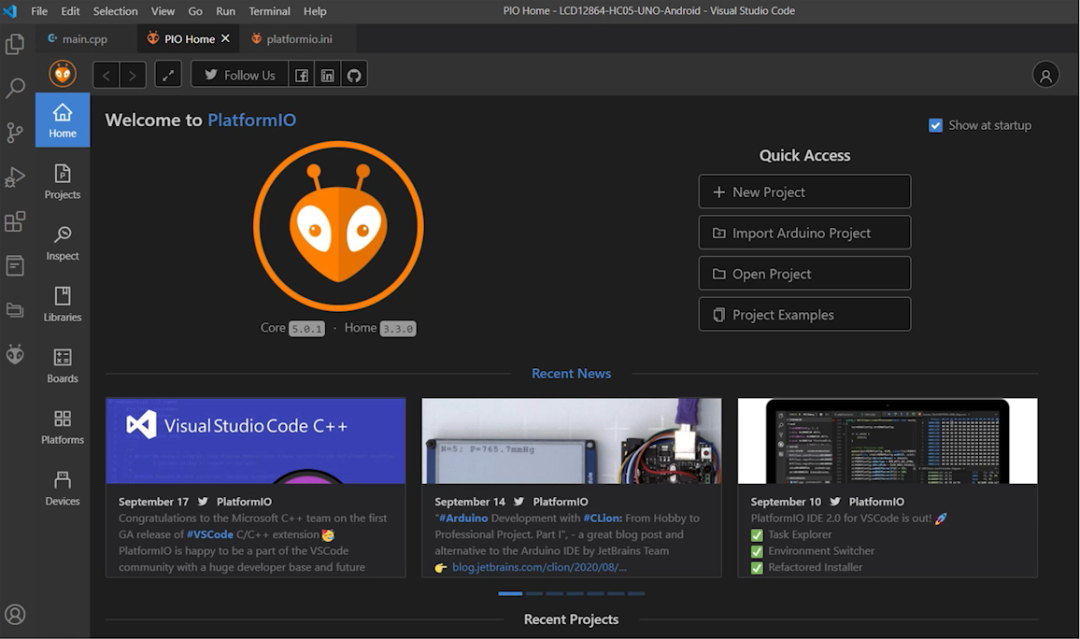Open Visual Studio Code C++ news thumbnail
This screenshot has height=639, width=1080.
coord(256,441)
